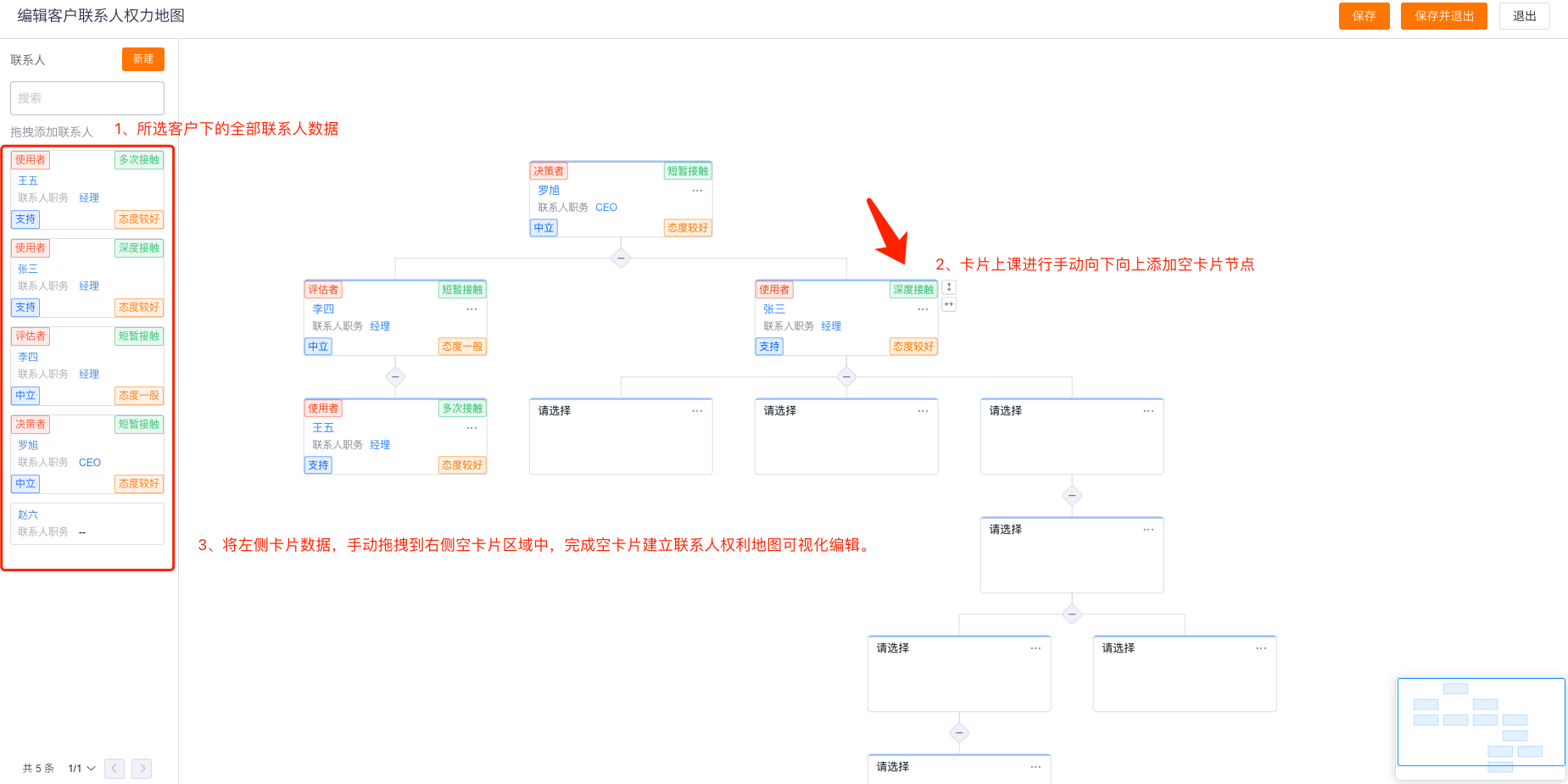Collapse children under the 罗旭 node
Screen dimensions: 1568x784
(x=621, y=258)
